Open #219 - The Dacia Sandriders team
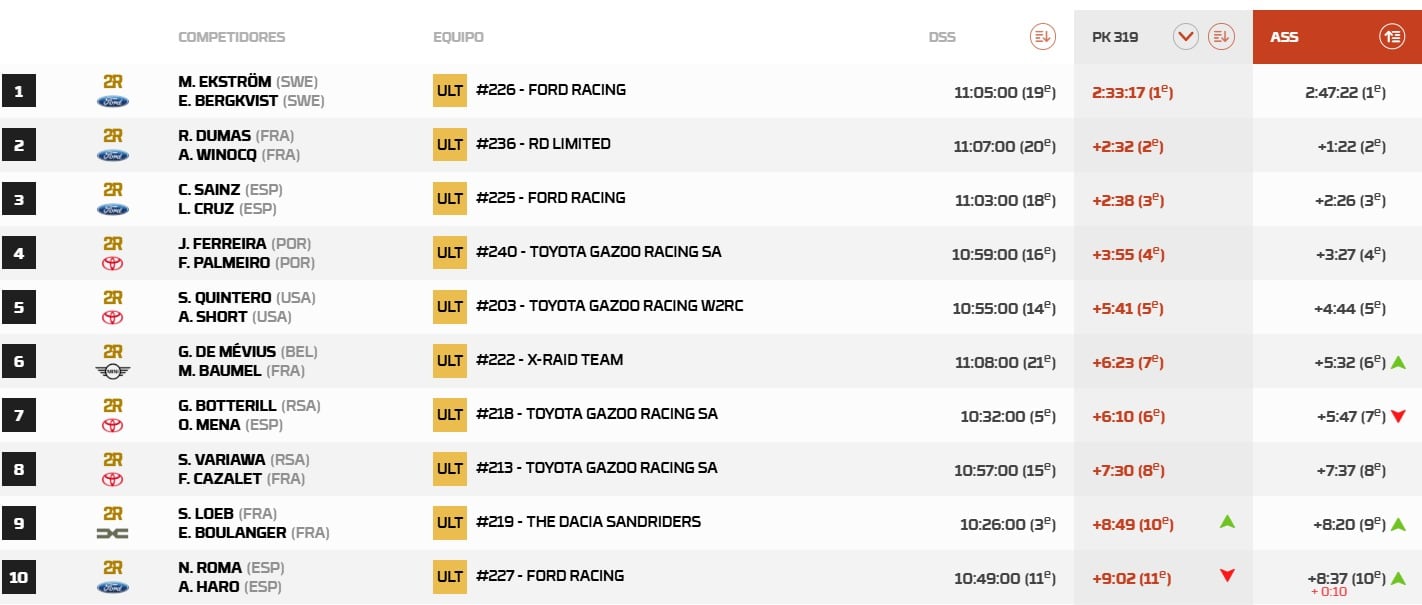Viewport: 1422px width, 605px height. (588, 522)
